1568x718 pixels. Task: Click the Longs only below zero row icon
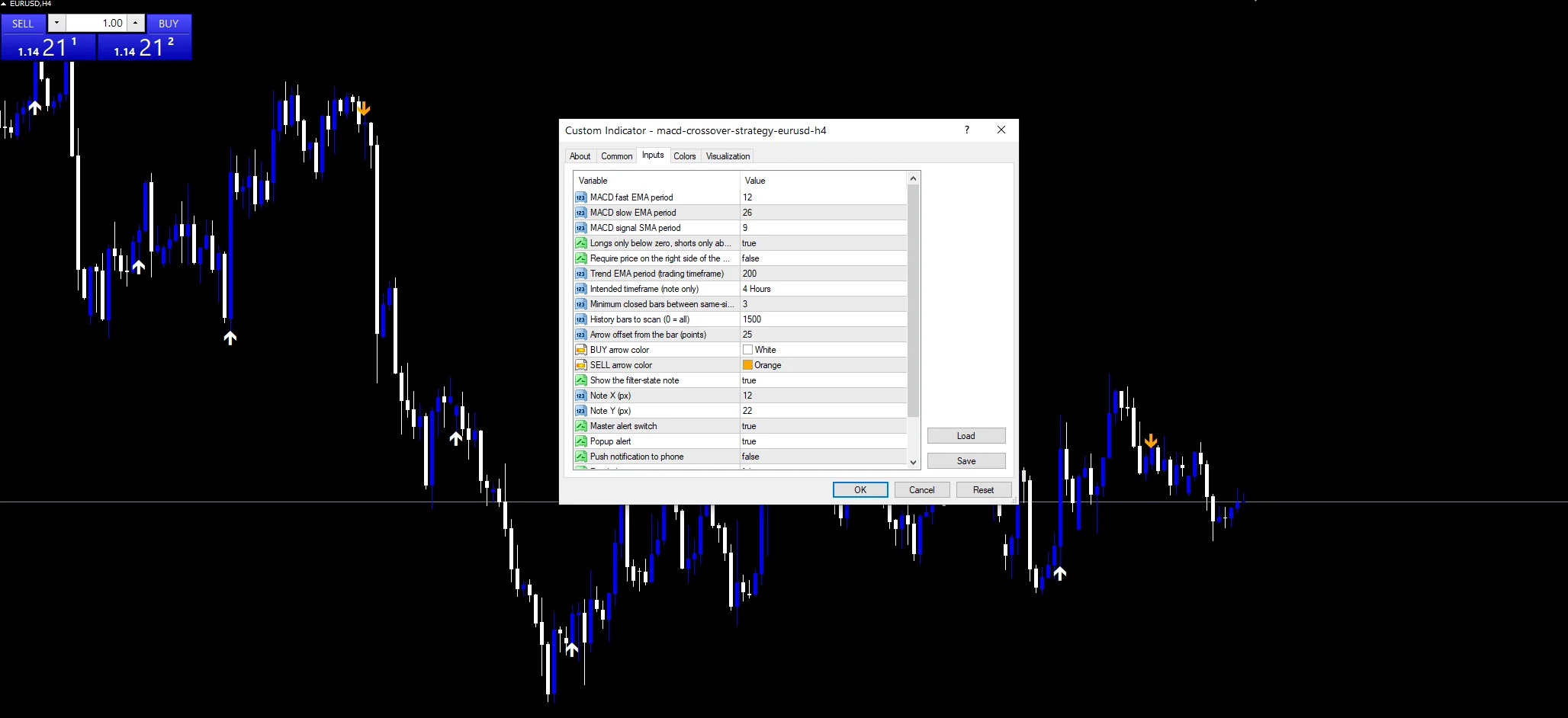pos(581,243)
